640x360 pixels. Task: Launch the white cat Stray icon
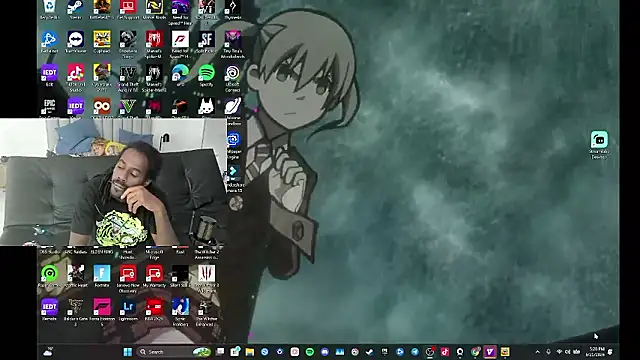tap(206, 108)
